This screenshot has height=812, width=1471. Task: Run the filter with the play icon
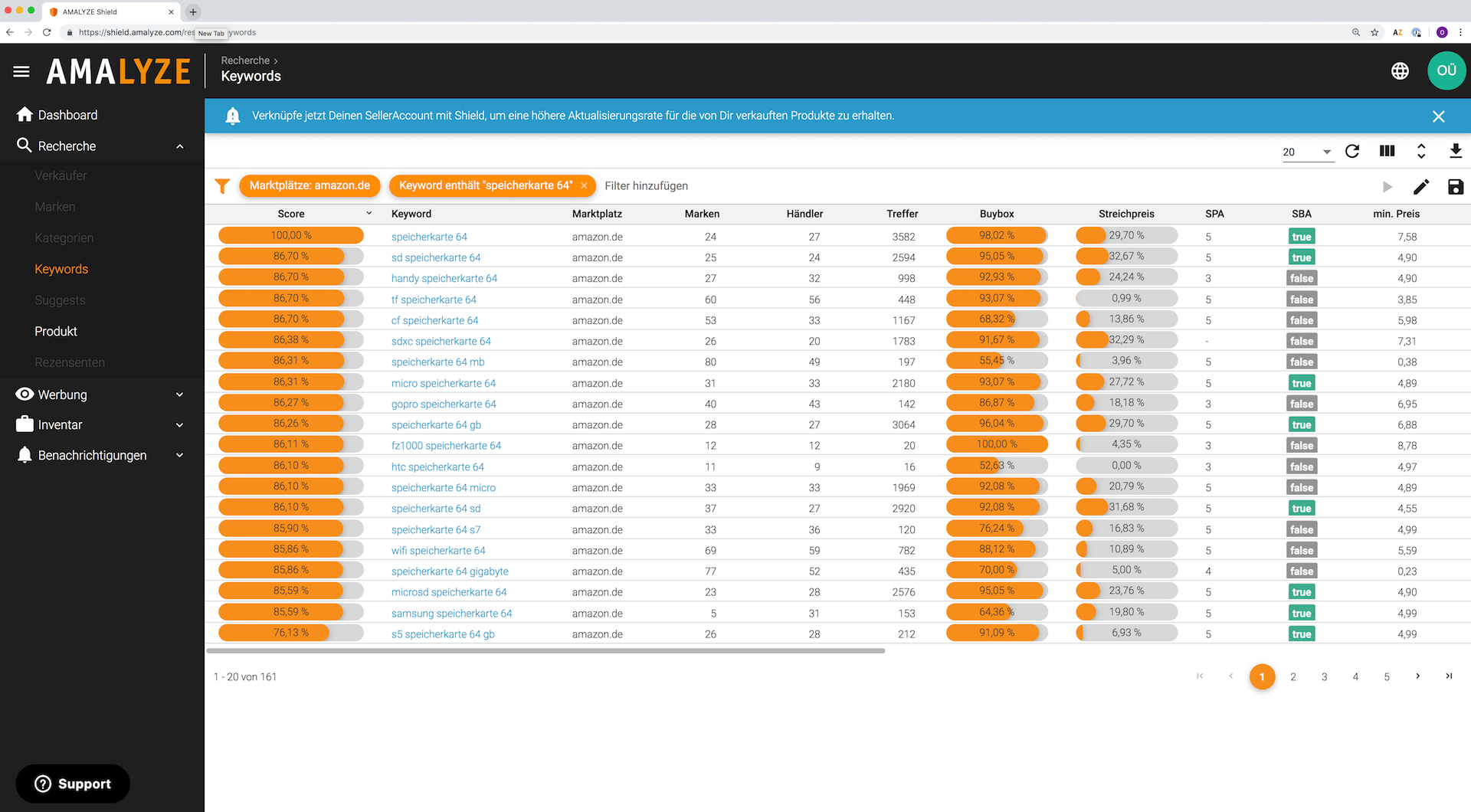[1387, 187]
